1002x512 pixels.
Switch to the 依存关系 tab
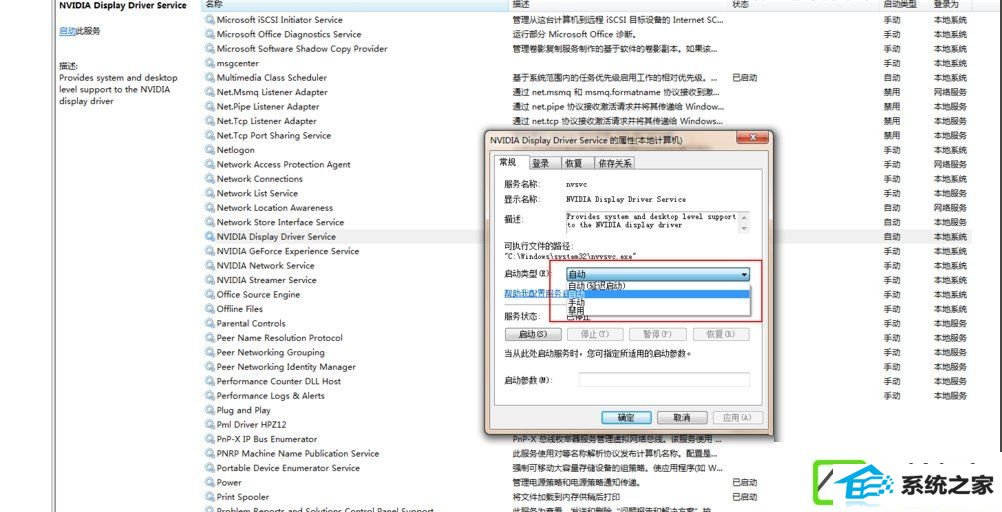point(614,163)
